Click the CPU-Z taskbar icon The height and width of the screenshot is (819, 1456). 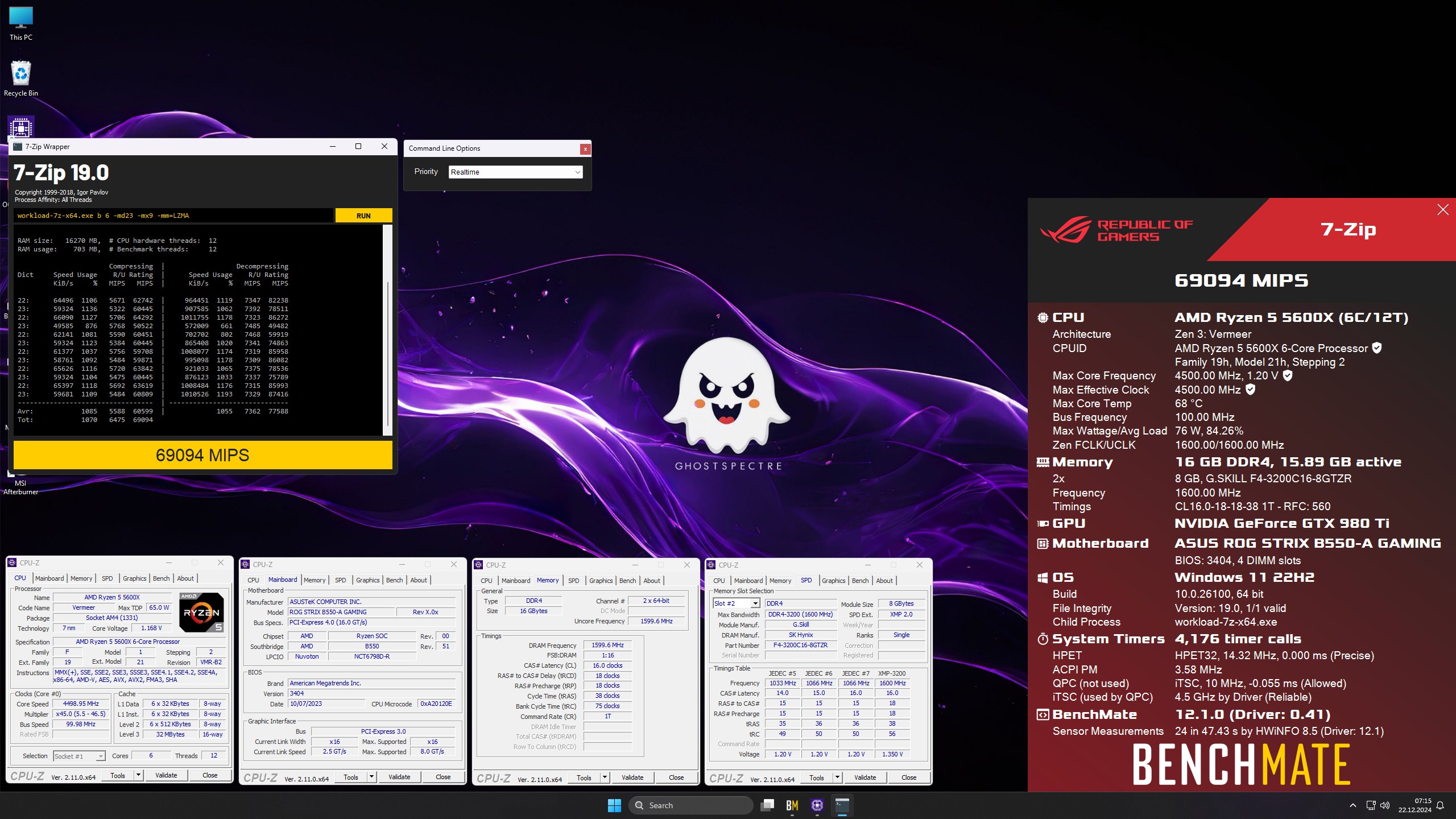(x=817, y=805)
